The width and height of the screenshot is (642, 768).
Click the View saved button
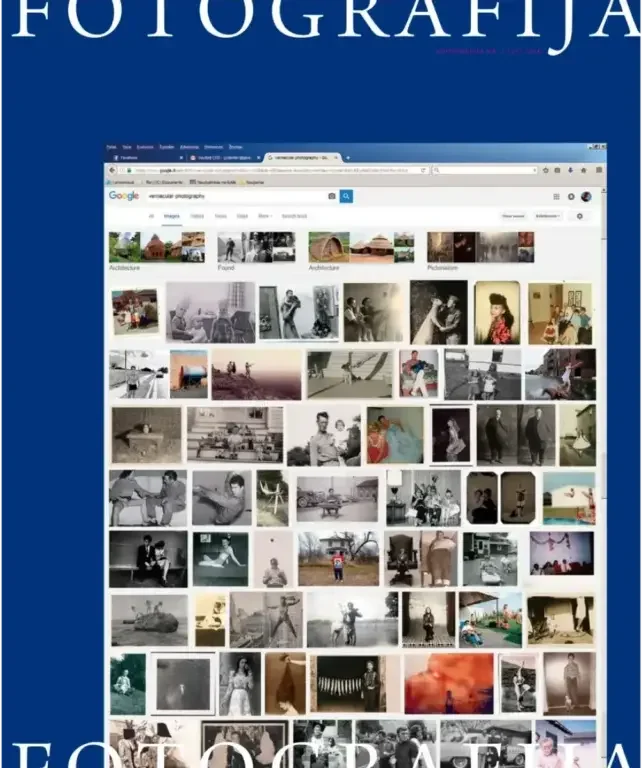coord(513,216)
